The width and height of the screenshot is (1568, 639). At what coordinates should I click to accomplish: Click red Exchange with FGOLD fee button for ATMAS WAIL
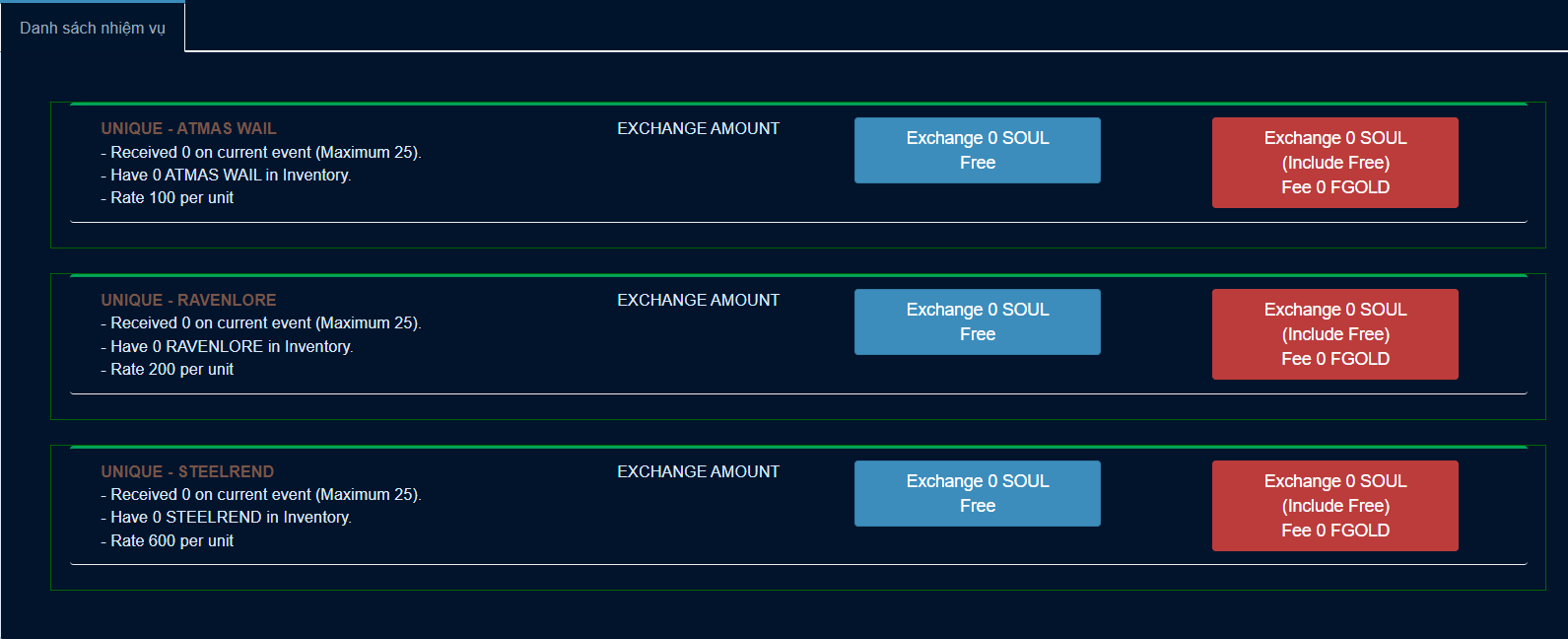(x=1334, y=163)
